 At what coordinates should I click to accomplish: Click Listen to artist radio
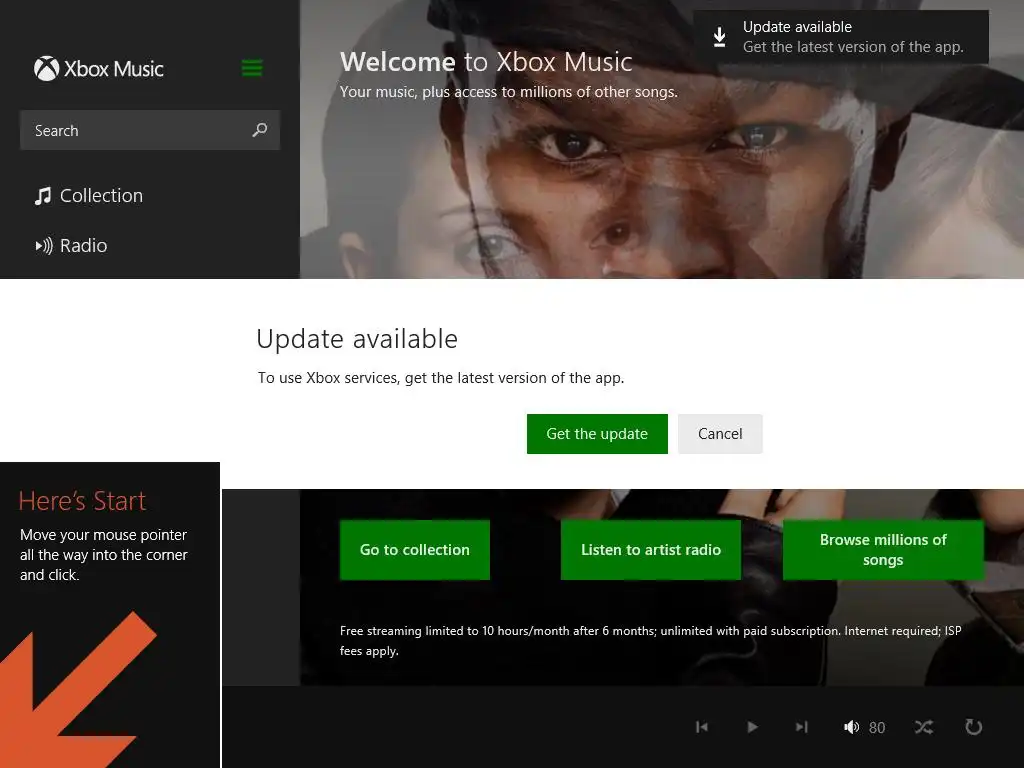(x=650, y=550)
